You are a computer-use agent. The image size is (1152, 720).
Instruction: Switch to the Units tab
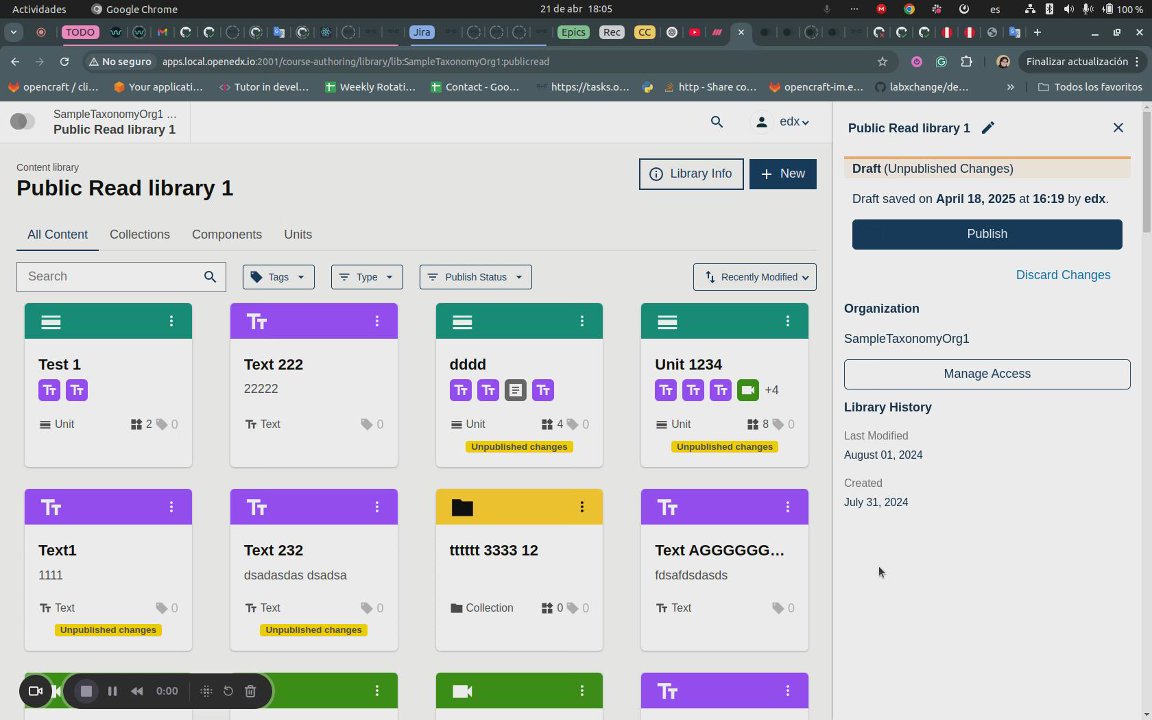click(x=298, y=234)
